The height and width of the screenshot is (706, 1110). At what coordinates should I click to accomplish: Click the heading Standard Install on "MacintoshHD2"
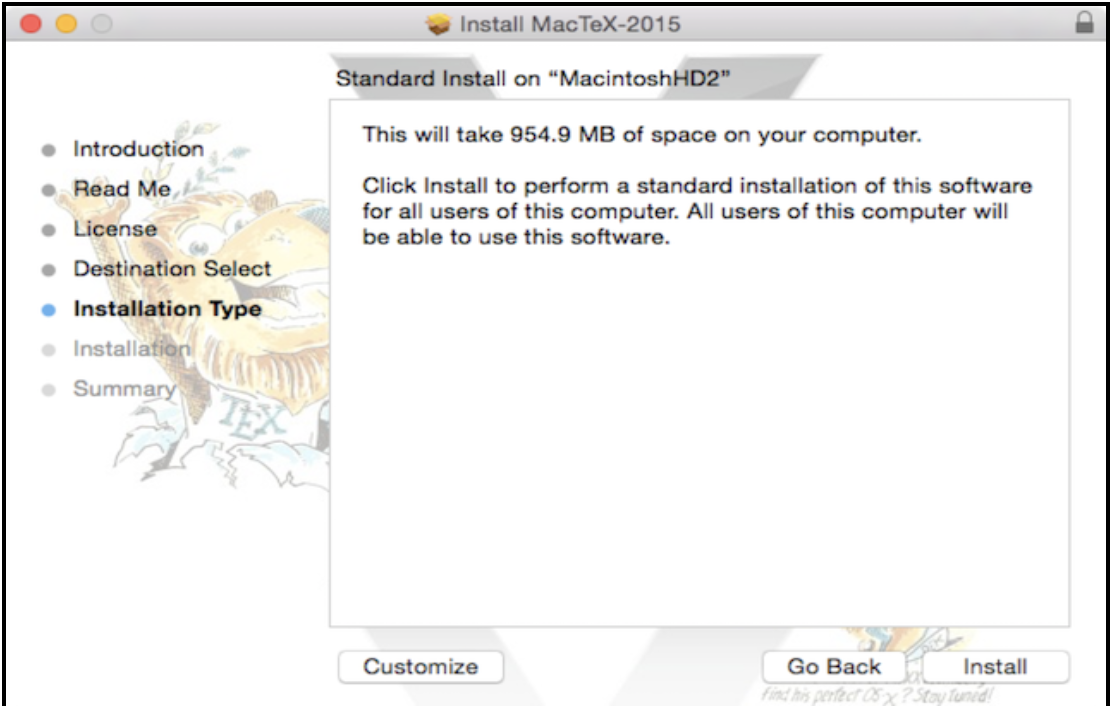[532, 79]
